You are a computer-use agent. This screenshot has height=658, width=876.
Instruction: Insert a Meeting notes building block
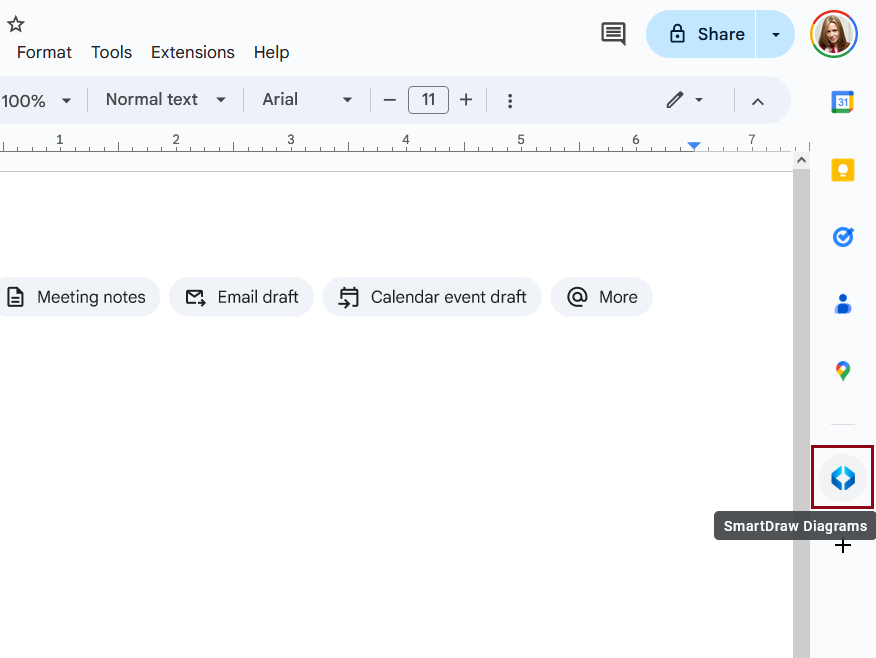pyautogui.click(x=80, y=297)
